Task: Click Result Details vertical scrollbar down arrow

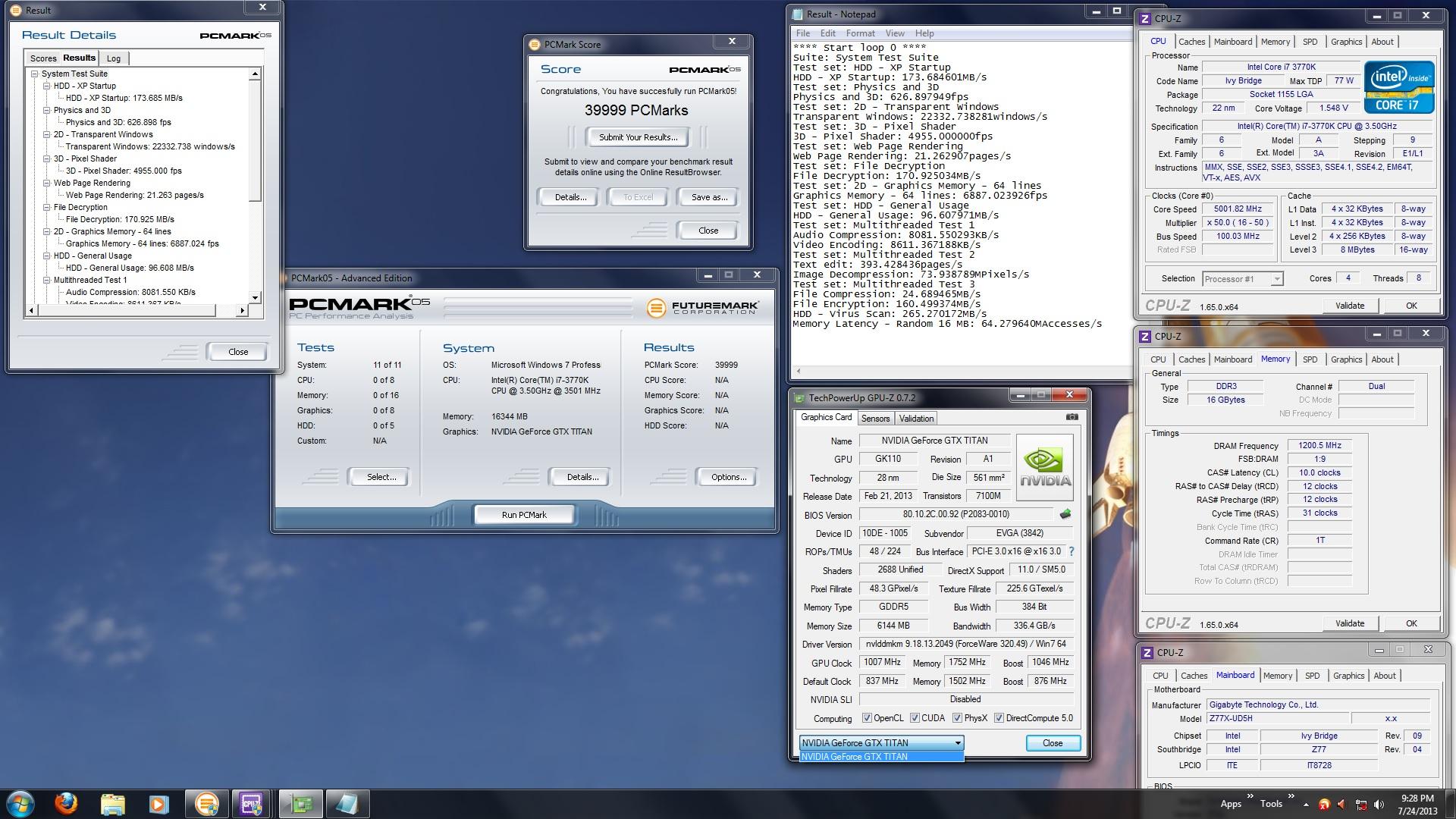Action: click(256, 297)
